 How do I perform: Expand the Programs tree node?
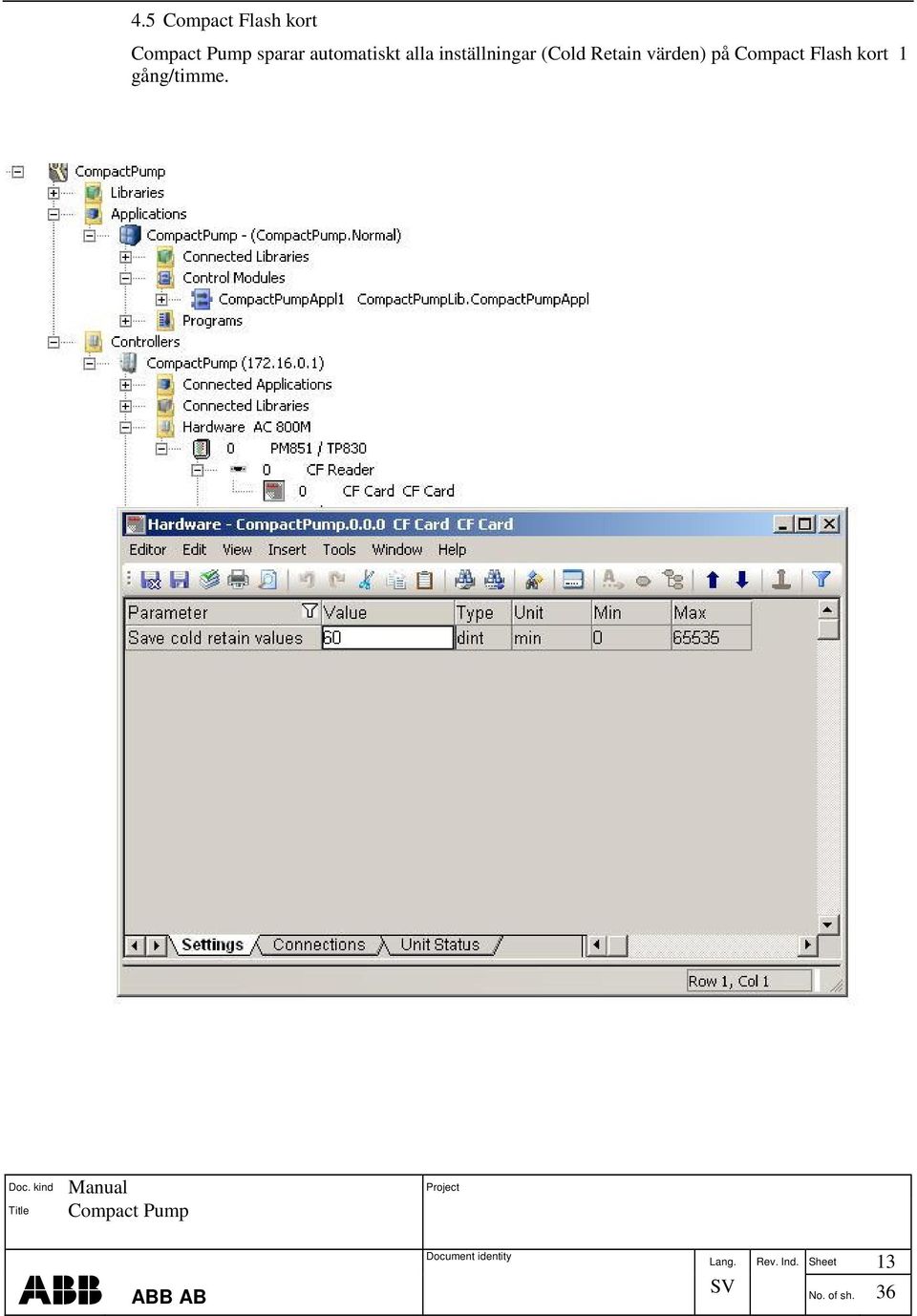pos(125,321)
